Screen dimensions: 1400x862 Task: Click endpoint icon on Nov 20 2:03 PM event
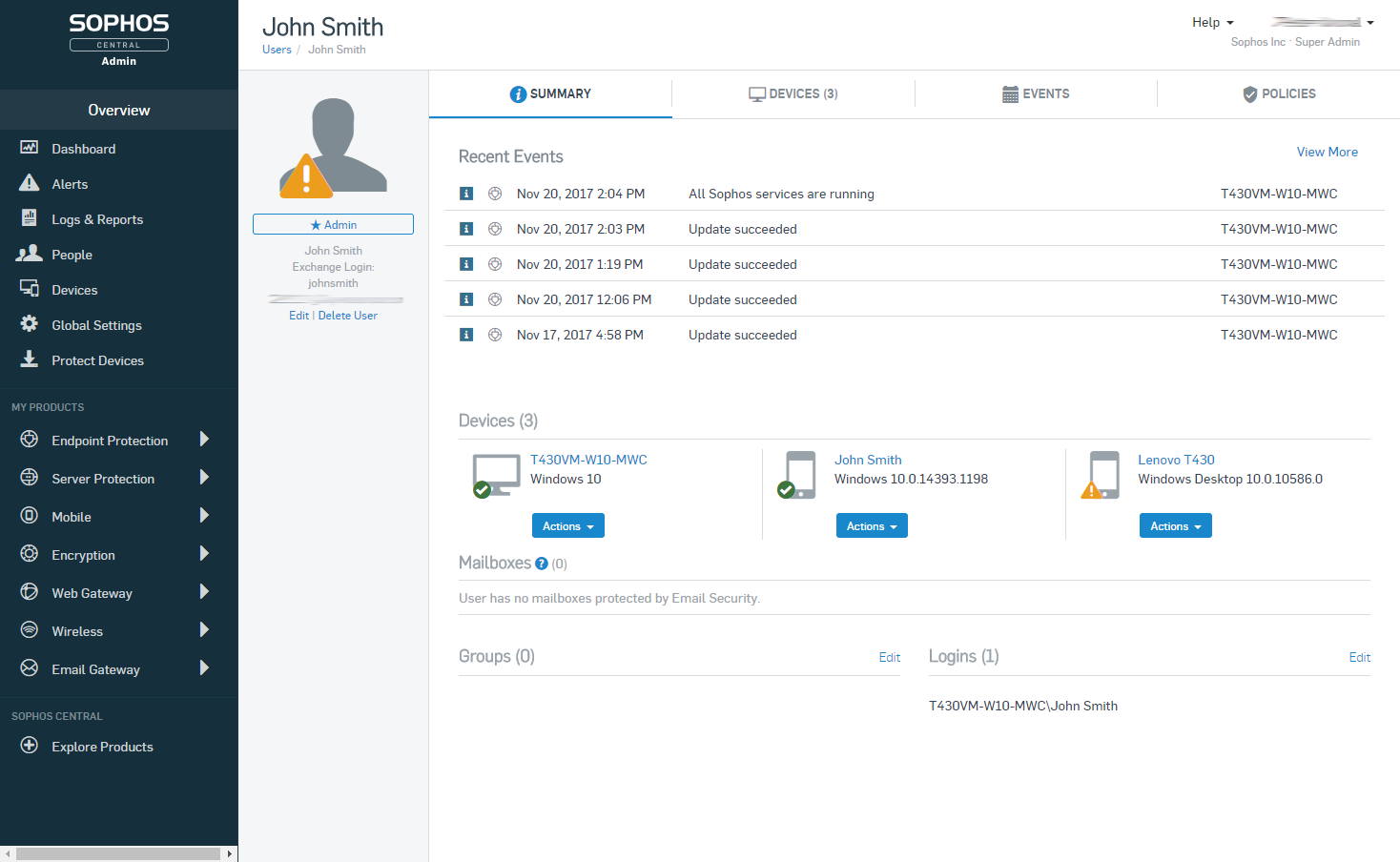coord(495,229)
